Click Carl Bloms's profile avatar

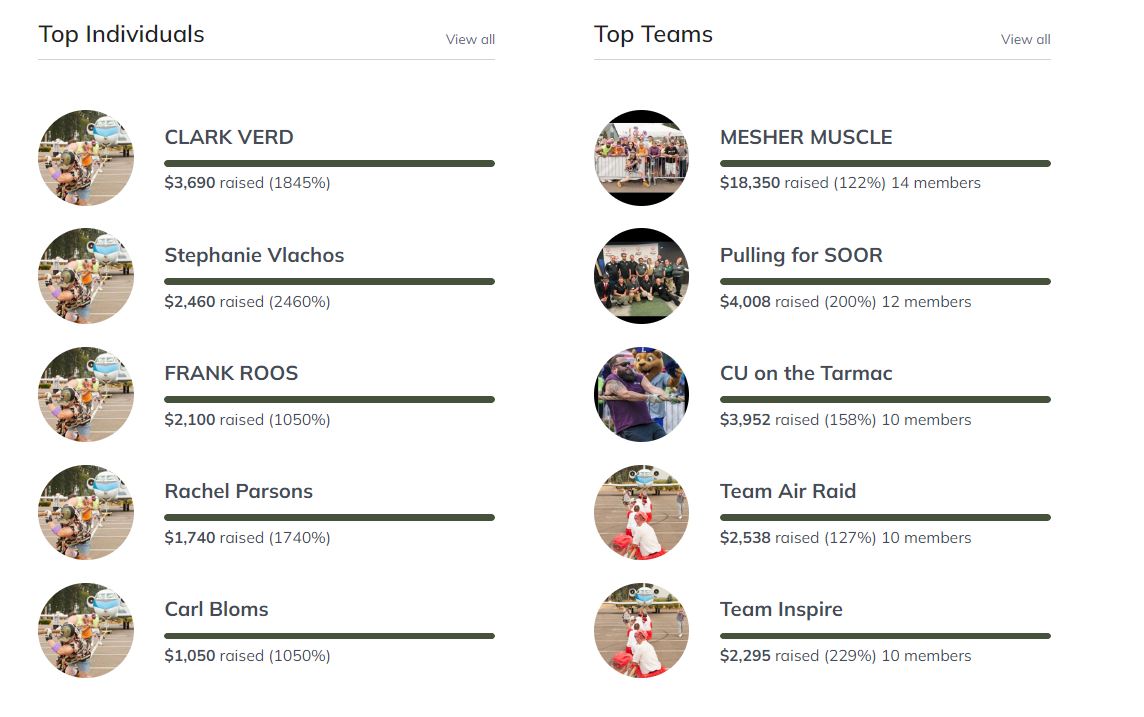coord(86,630)
